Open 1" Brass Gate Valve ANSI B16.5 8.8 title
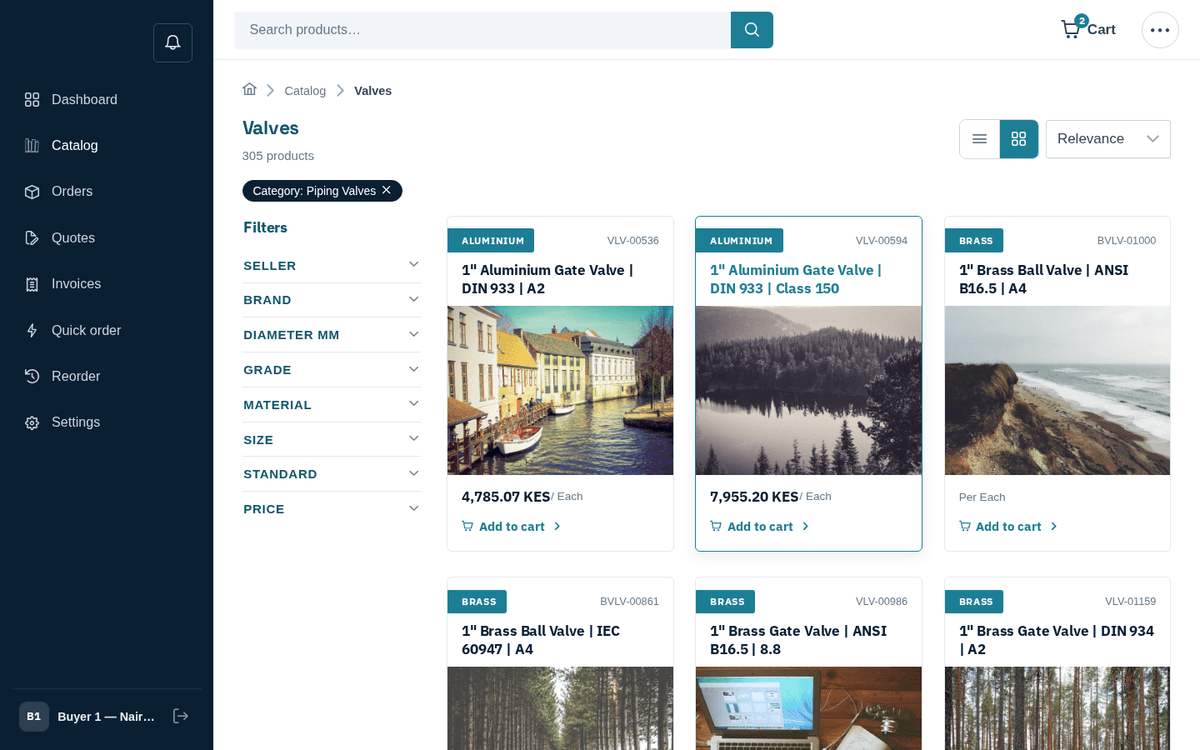This screenshot has height=750, width=1200. pyautogui.click(x=798, y=640)
